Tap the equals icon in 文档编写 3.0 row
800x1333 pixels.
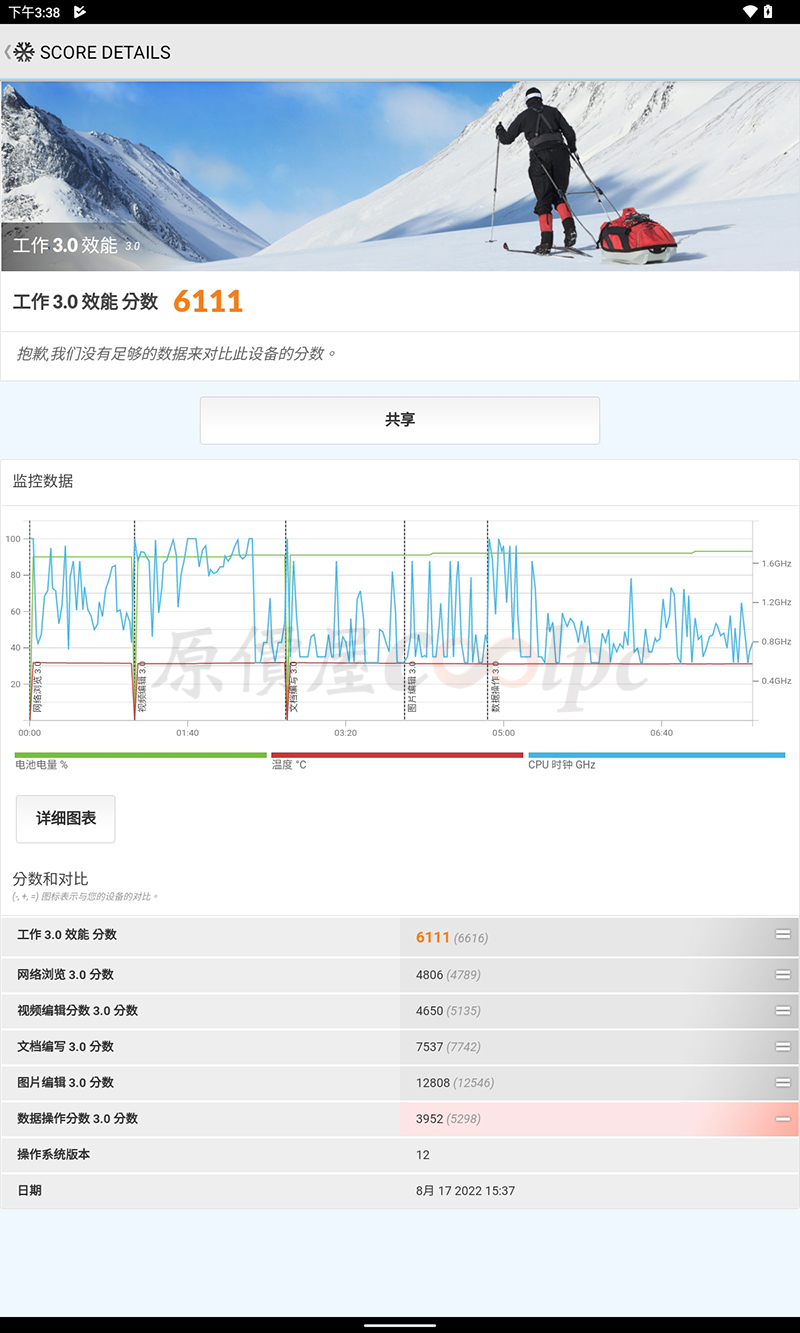click(783, 1047)
